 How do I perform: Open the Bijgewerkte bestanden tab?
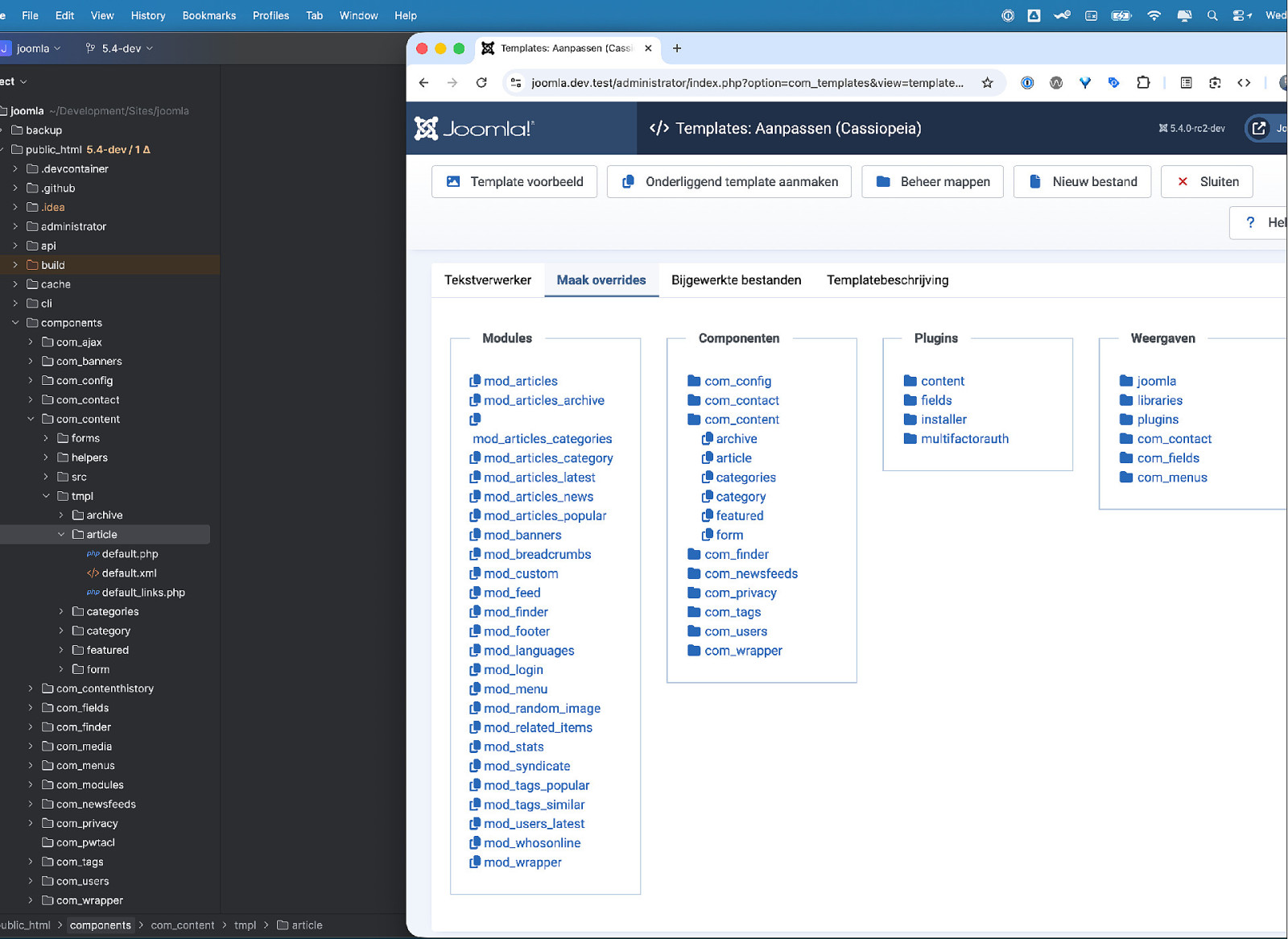click(736, 280)
